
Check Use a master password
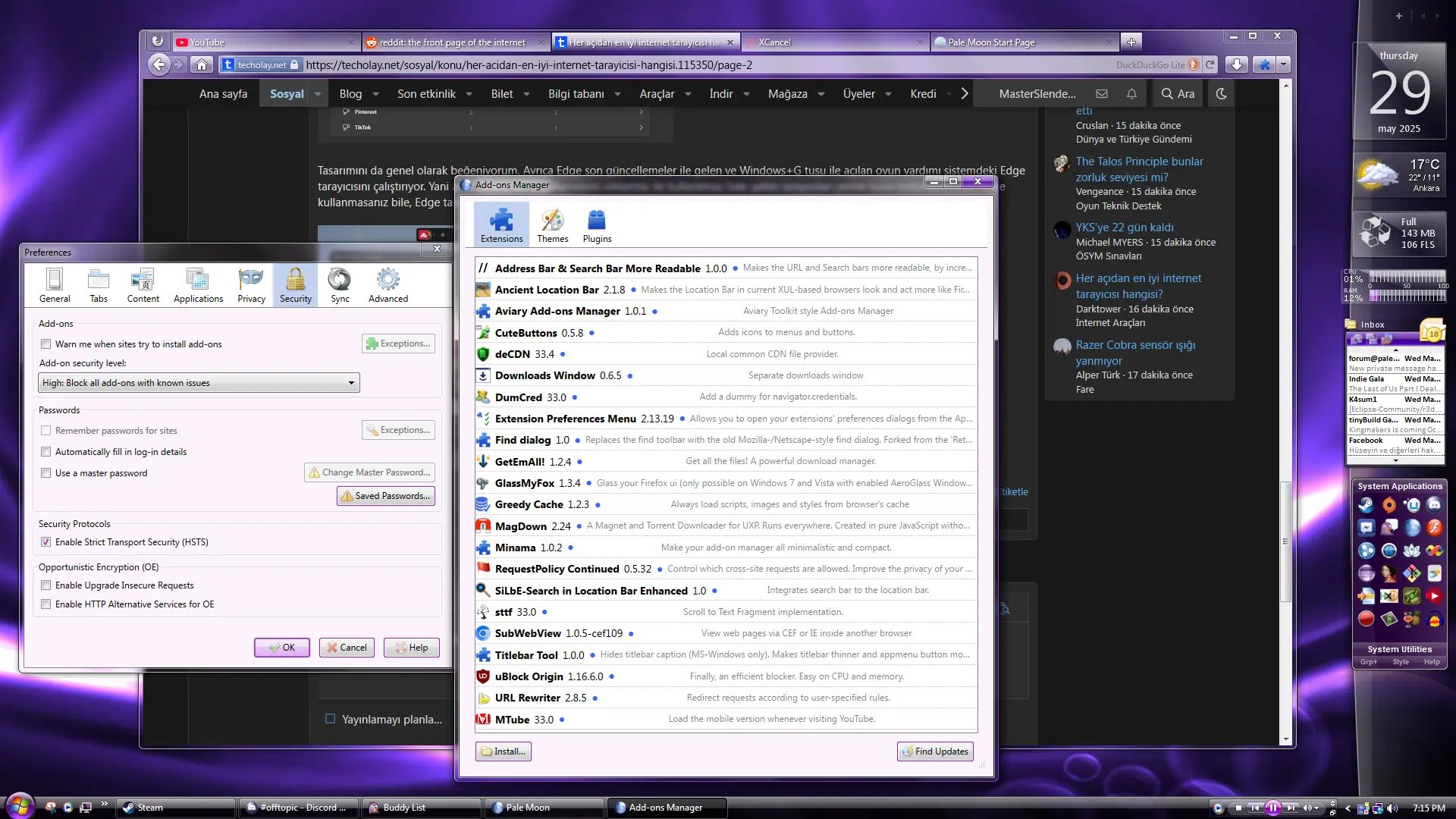coord(46,473)
